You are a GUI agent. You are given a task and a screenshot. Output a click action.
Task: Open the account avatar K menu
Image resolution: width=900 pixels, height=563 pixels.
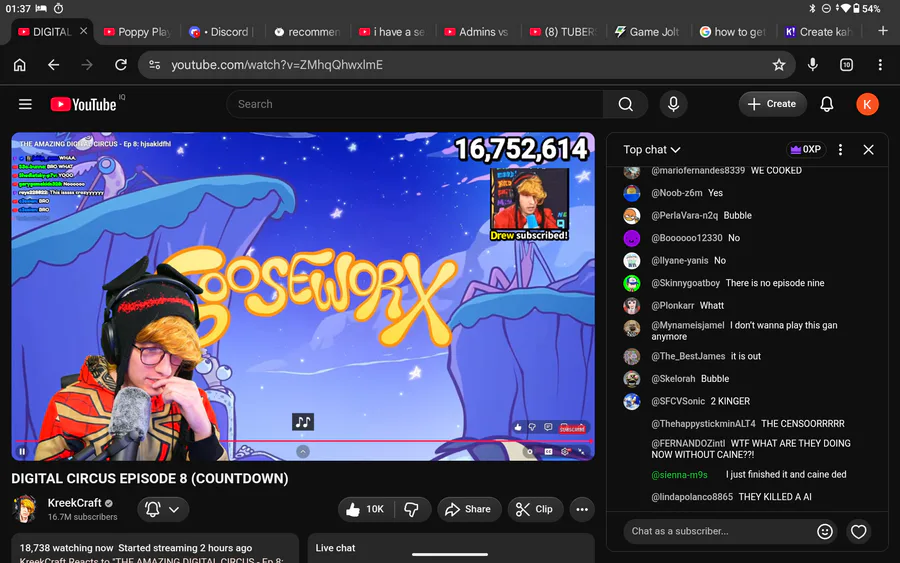click(867, 104)
